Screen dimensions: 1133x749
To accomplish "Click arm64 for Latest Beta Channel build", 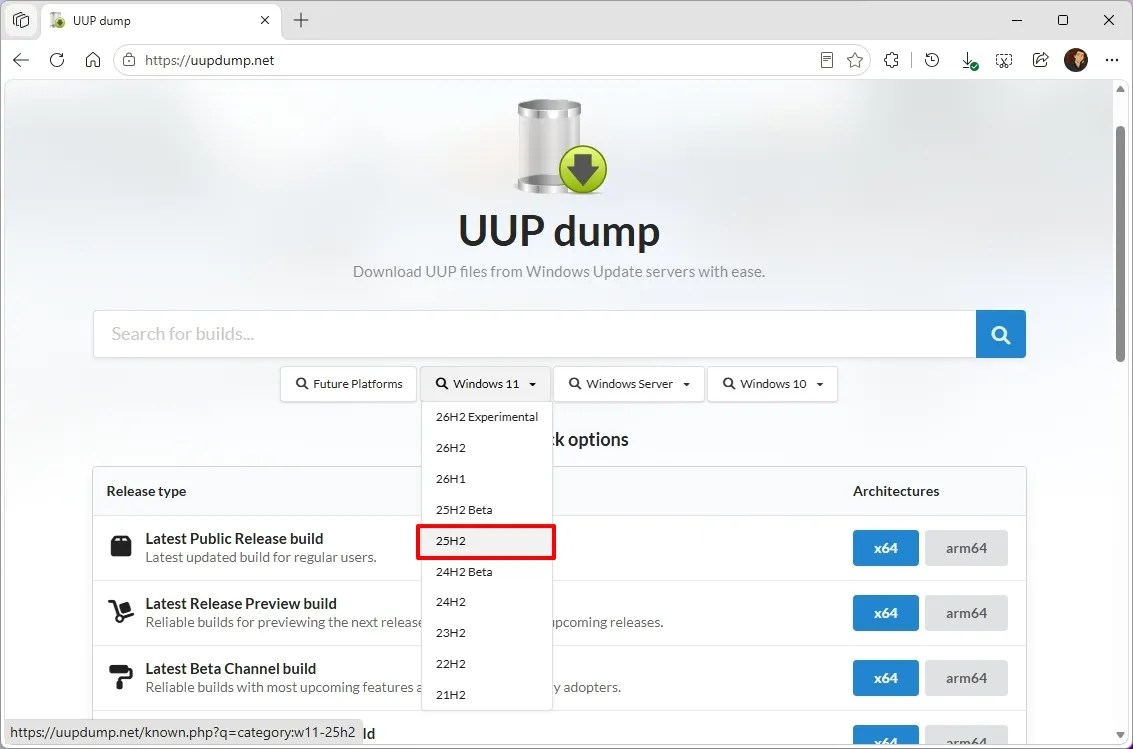I will (966, 678).
